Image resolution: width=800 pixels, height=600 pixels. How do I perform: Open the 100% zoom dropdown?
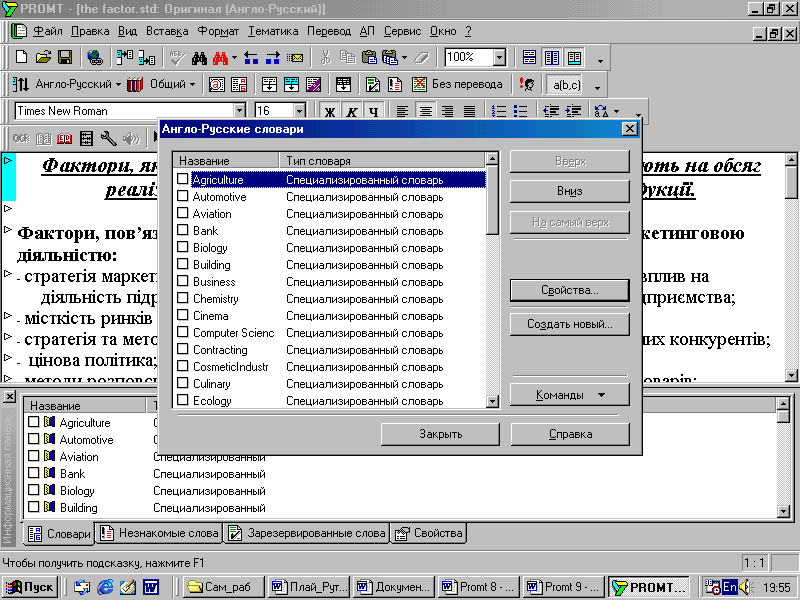point(499,57)
